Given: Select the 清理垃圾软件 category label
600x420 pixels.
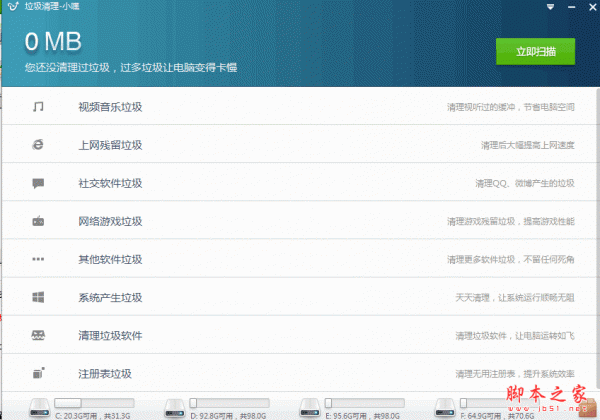Looking at the screenshot, I should coord(110,335).
